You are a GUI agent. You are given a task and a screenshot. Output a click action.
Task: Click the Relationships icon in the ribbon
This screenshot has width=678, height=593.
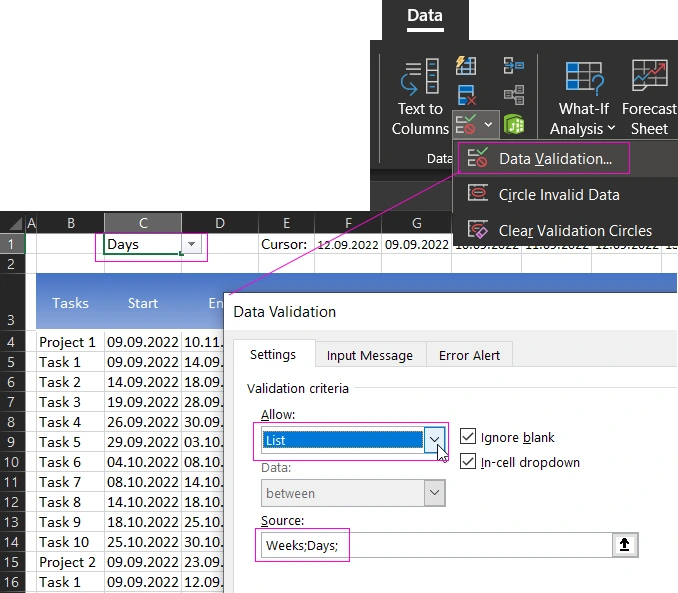514,95
